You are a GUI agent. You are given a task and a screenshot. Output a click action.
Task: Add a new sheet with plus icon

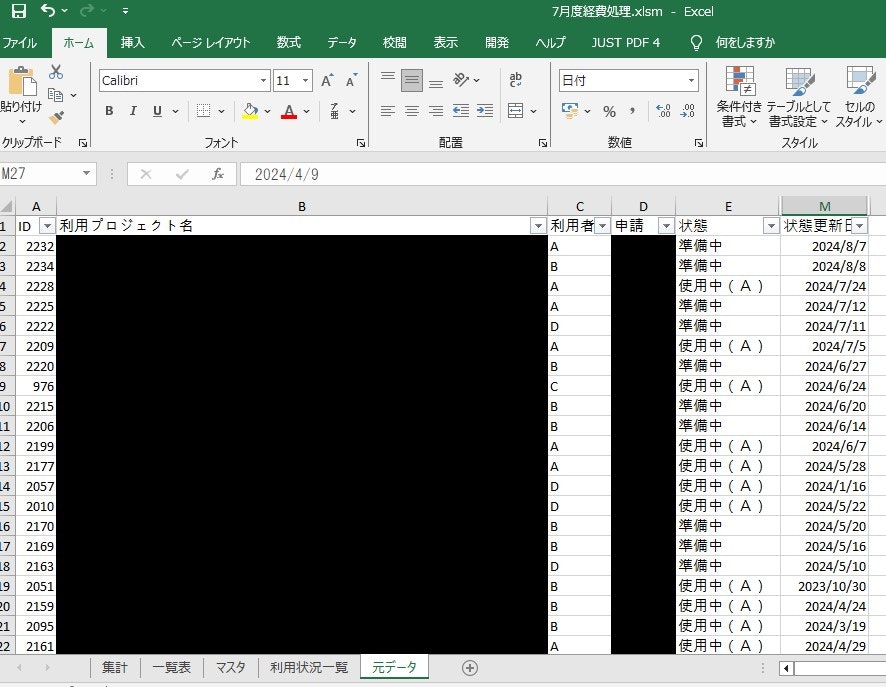pyautogui.click(x=470, y=668)
